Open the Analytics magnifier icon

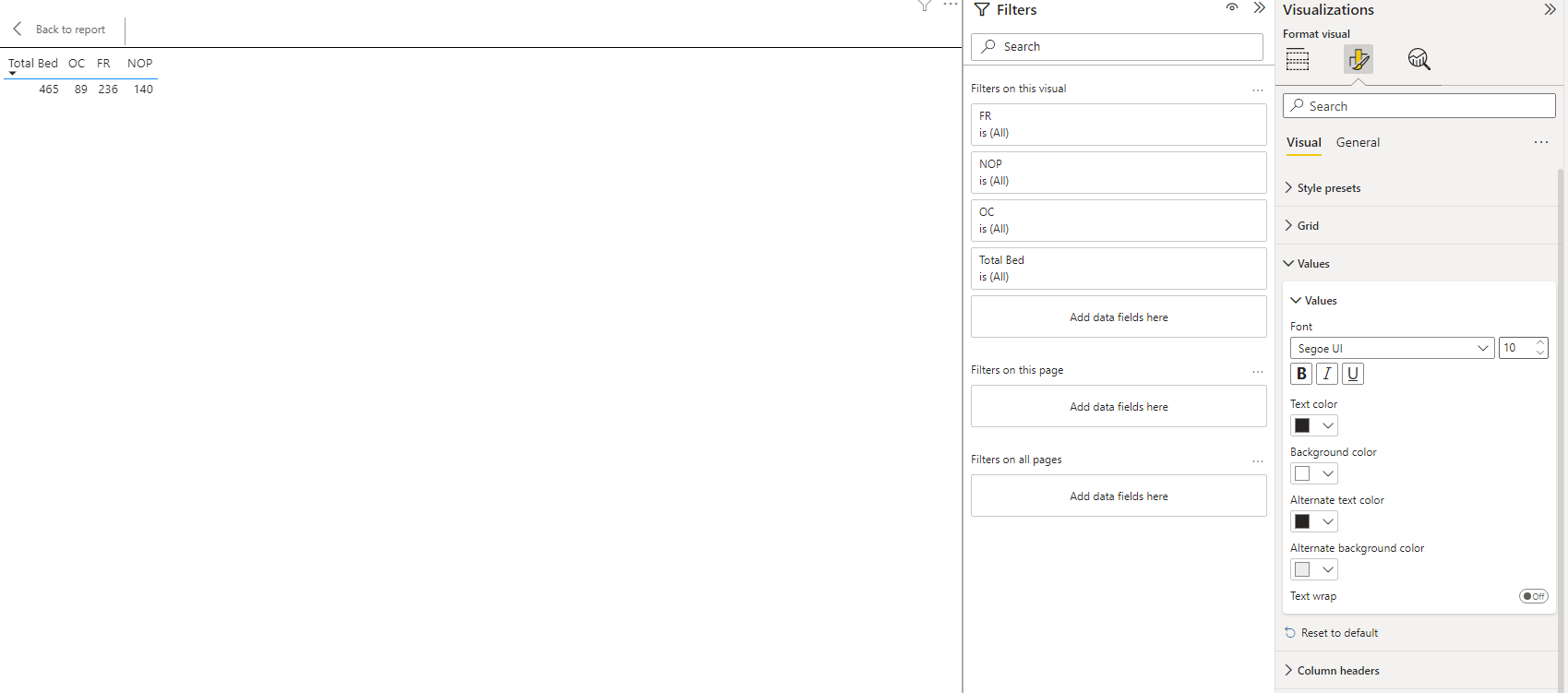coord(1418,60)
